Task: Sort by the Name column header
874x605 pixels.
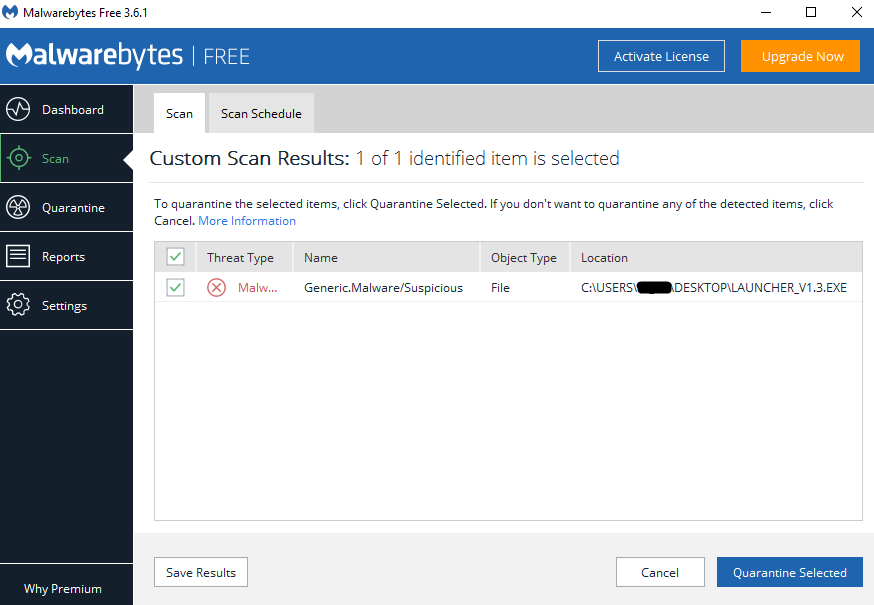Action: (x=386, y=258)
